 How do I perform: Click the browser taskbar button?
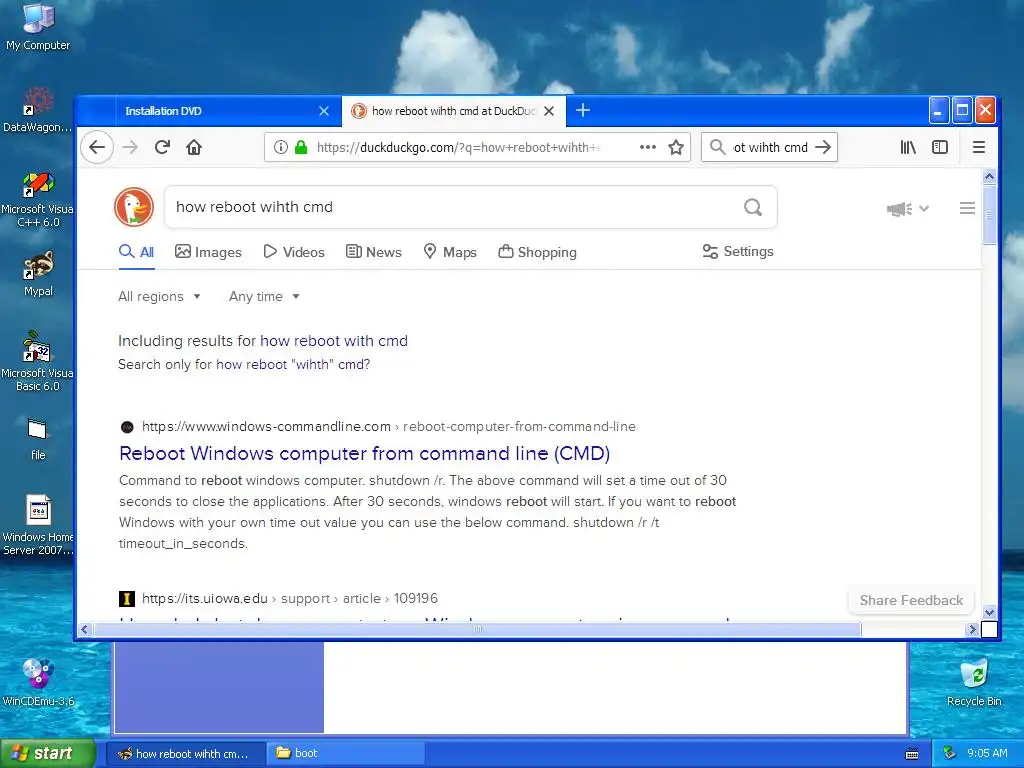[185, 753]
